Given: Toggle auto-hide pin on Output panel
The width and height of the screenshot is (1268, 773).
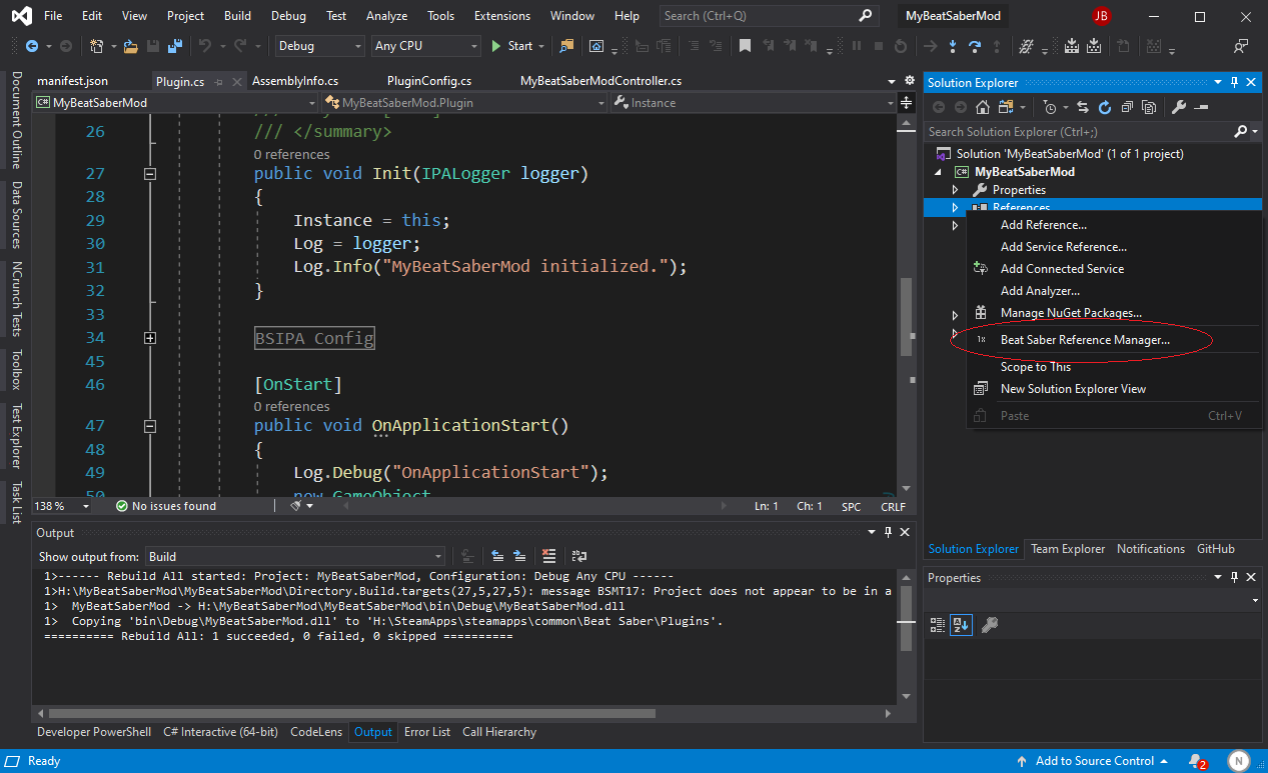Looking at the screenshot, I should pyautogui.click(x=889, y=533).
